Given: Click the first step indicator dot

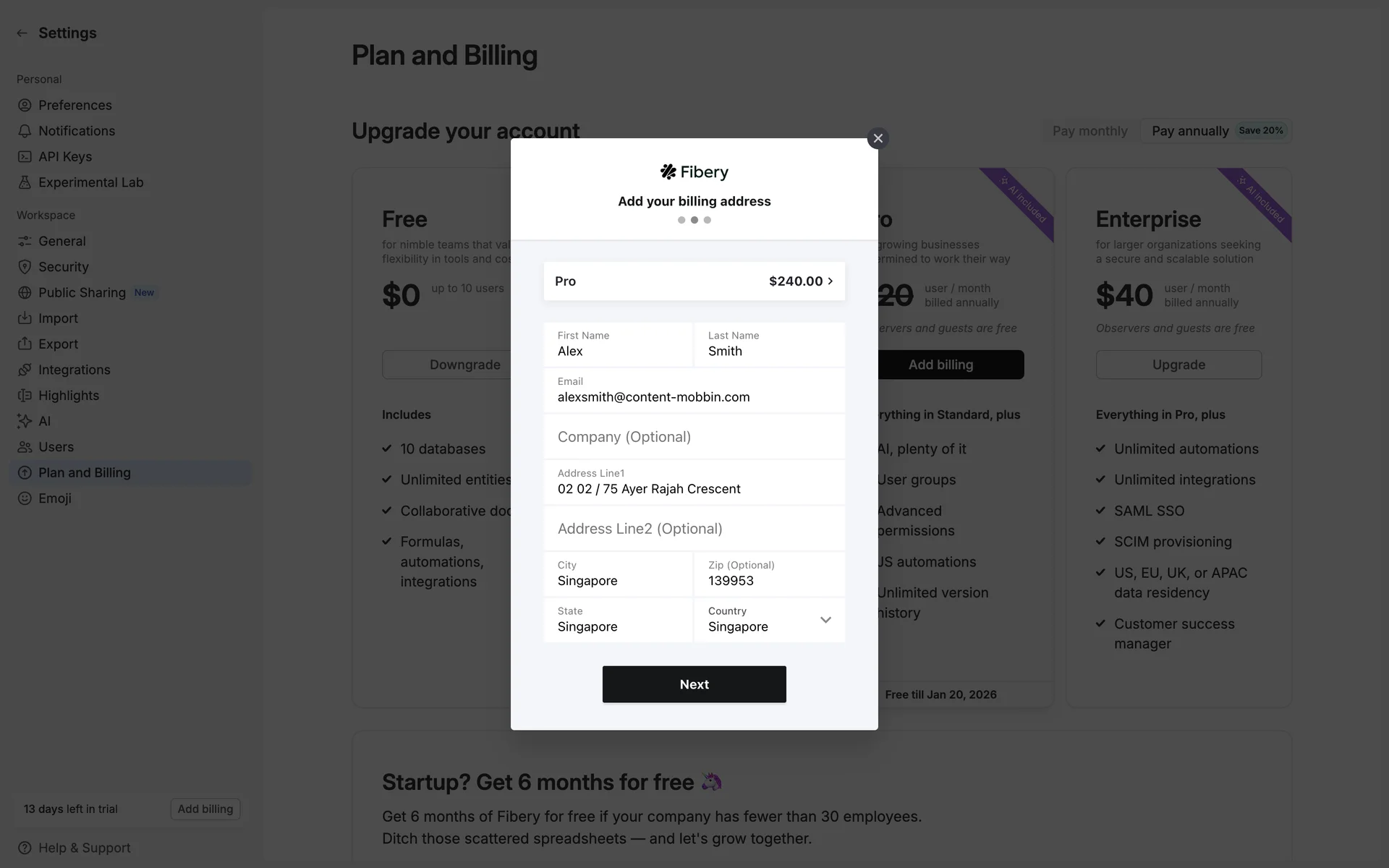Looking at the screenshot, I should 681,220.
